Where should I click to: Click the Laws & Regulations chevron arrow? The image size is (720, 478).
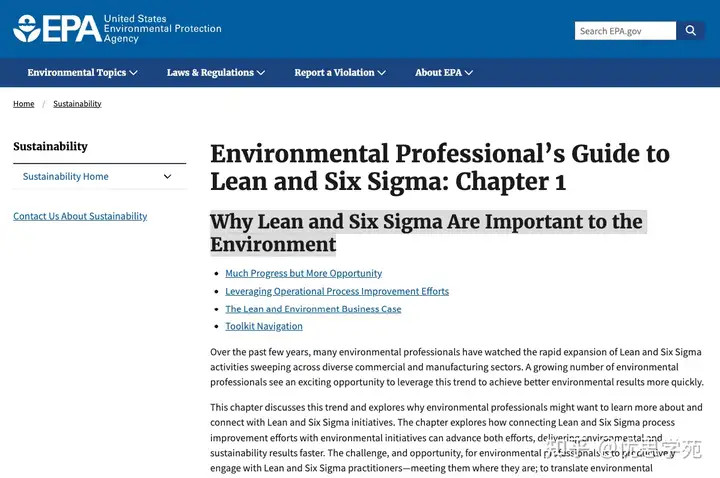[x=261, y=73]
